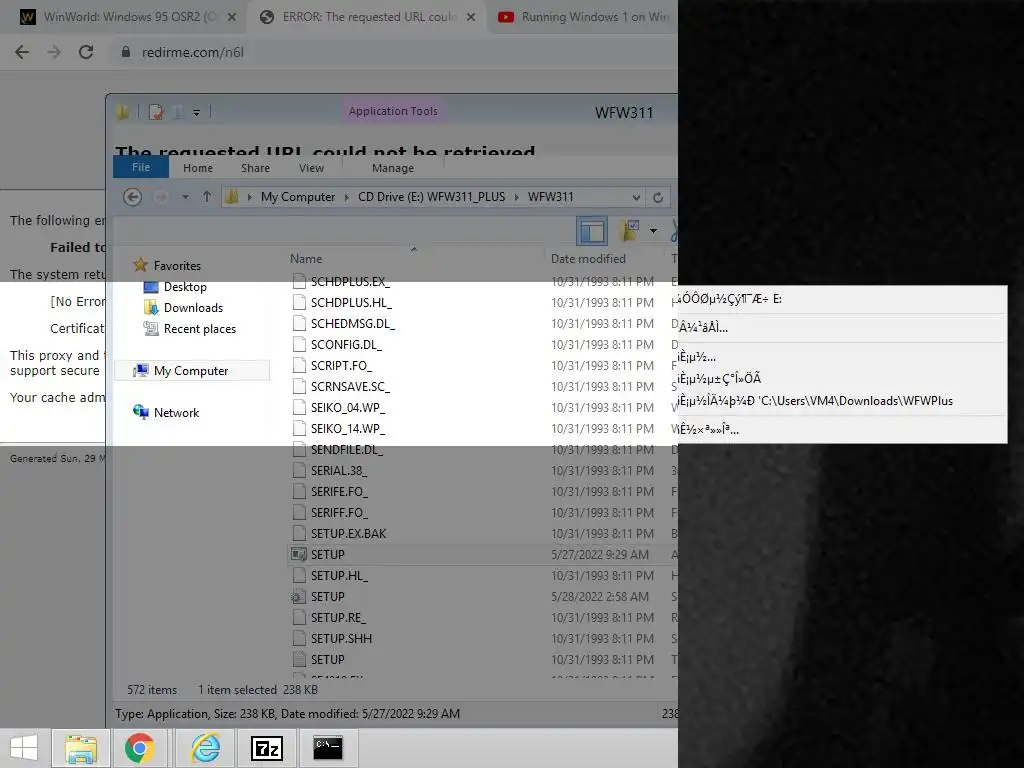Click Explorer back navigation arrow
Screen dimensions: 1024x768
coord(133,197)
